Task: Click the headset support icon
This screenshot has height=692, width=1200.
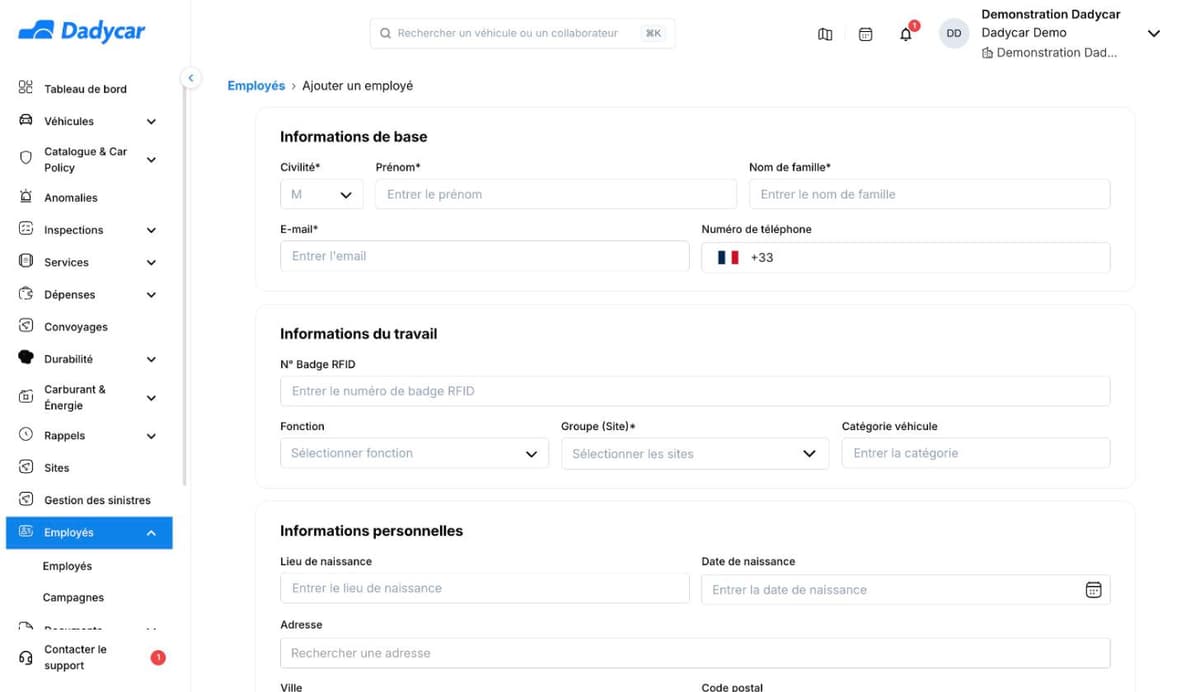Action: coord(26,657)
